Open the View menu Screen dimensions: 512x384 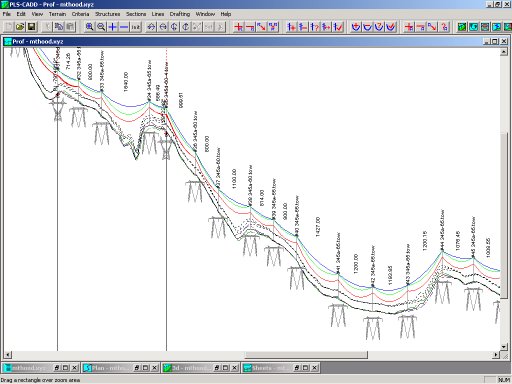(37, 14)
